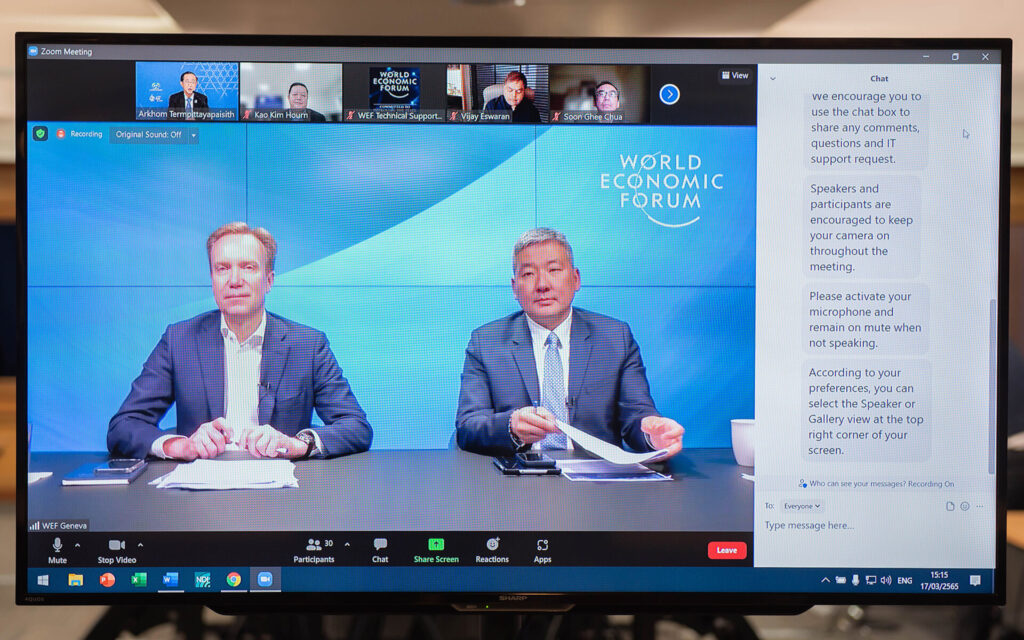Show next participants with blue arrow

coord(670,94)
